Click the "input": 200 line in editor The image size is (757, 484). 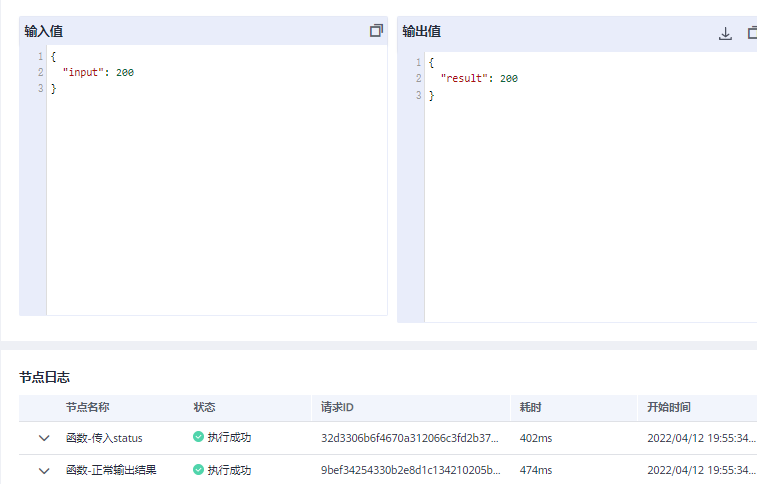[x=98, y=73]
